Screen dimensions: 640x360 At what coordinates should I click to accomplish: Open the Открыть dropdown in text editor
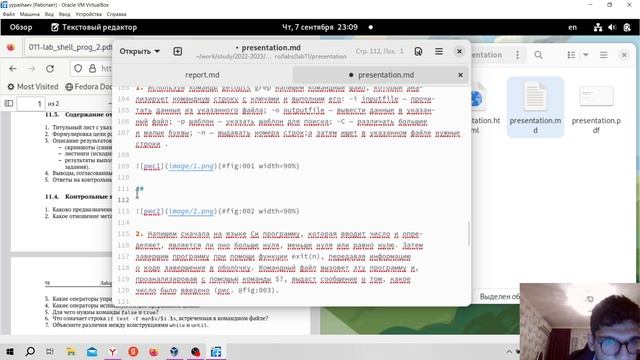click(140, 51)
